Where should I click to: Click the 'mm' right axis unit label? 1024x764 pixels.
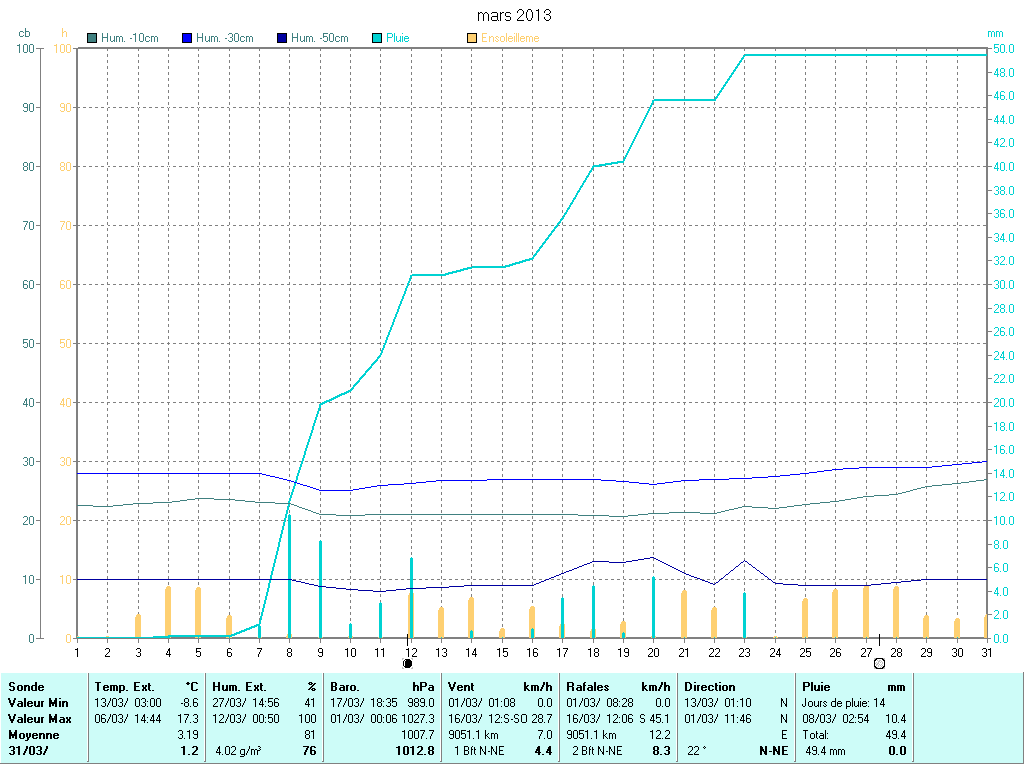pyautogui.click(x=995, y=34)
